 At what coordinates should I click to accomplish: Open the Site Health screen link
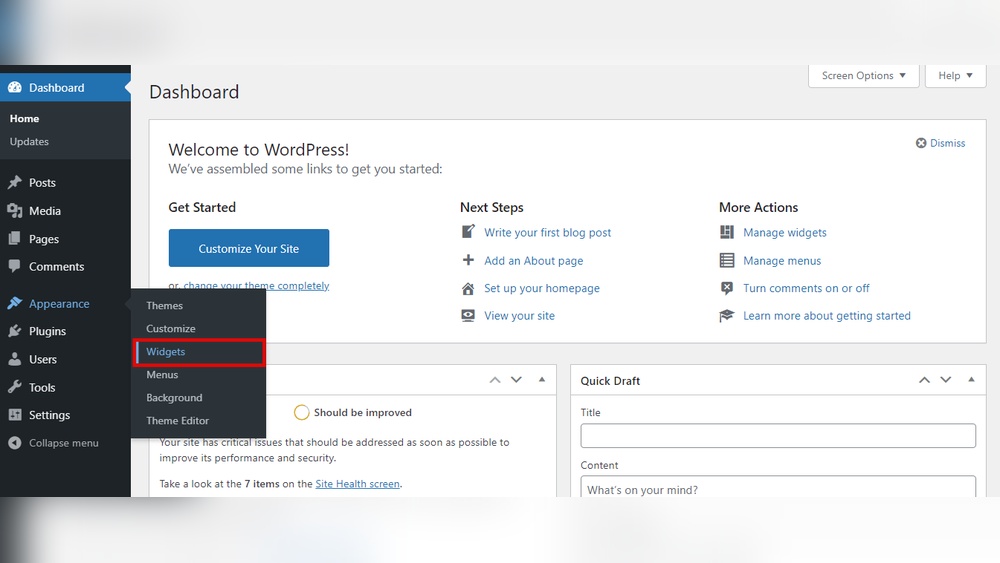pos(358,484)
